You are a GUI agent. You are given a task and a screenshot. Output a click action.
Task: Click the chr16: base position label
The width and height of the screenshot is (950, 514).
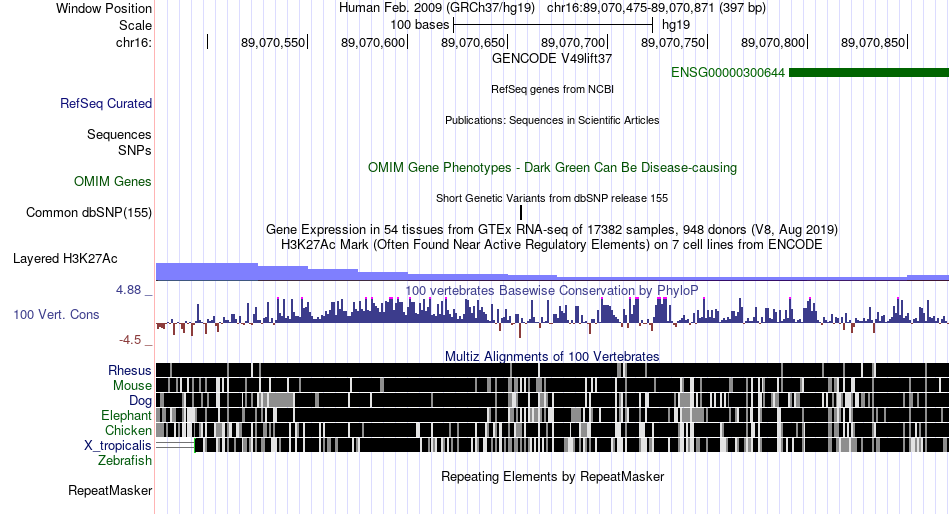[x=134, y=42]
